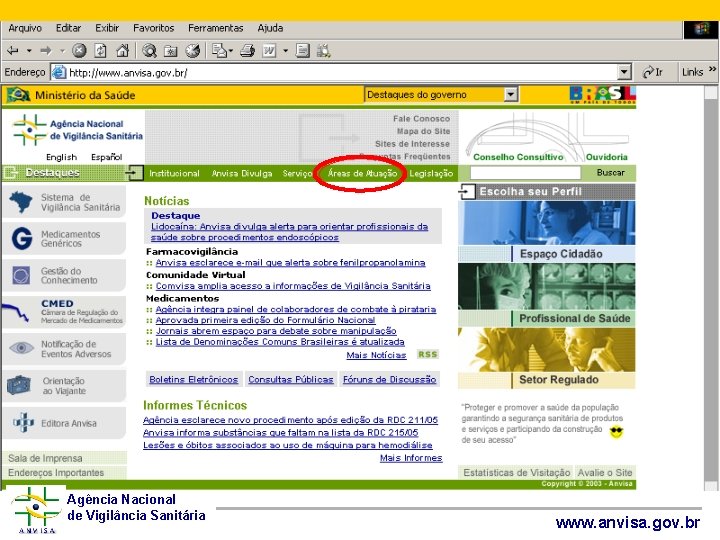
Task: Click the Edit with Word toolbar icon
Action: pos(269,51)
